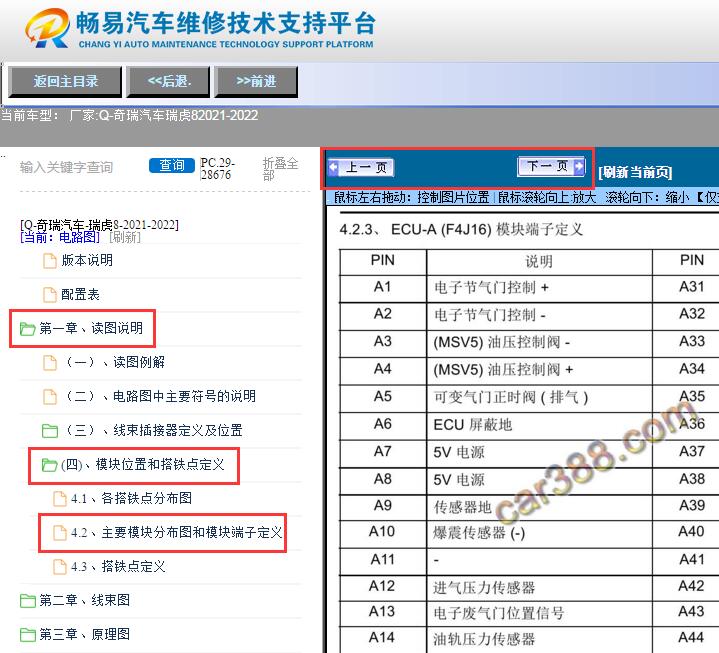Viewport: 719px width, 653px height.
Task: Select 第三章、原理图 chapter label
Action: (84, 634)
